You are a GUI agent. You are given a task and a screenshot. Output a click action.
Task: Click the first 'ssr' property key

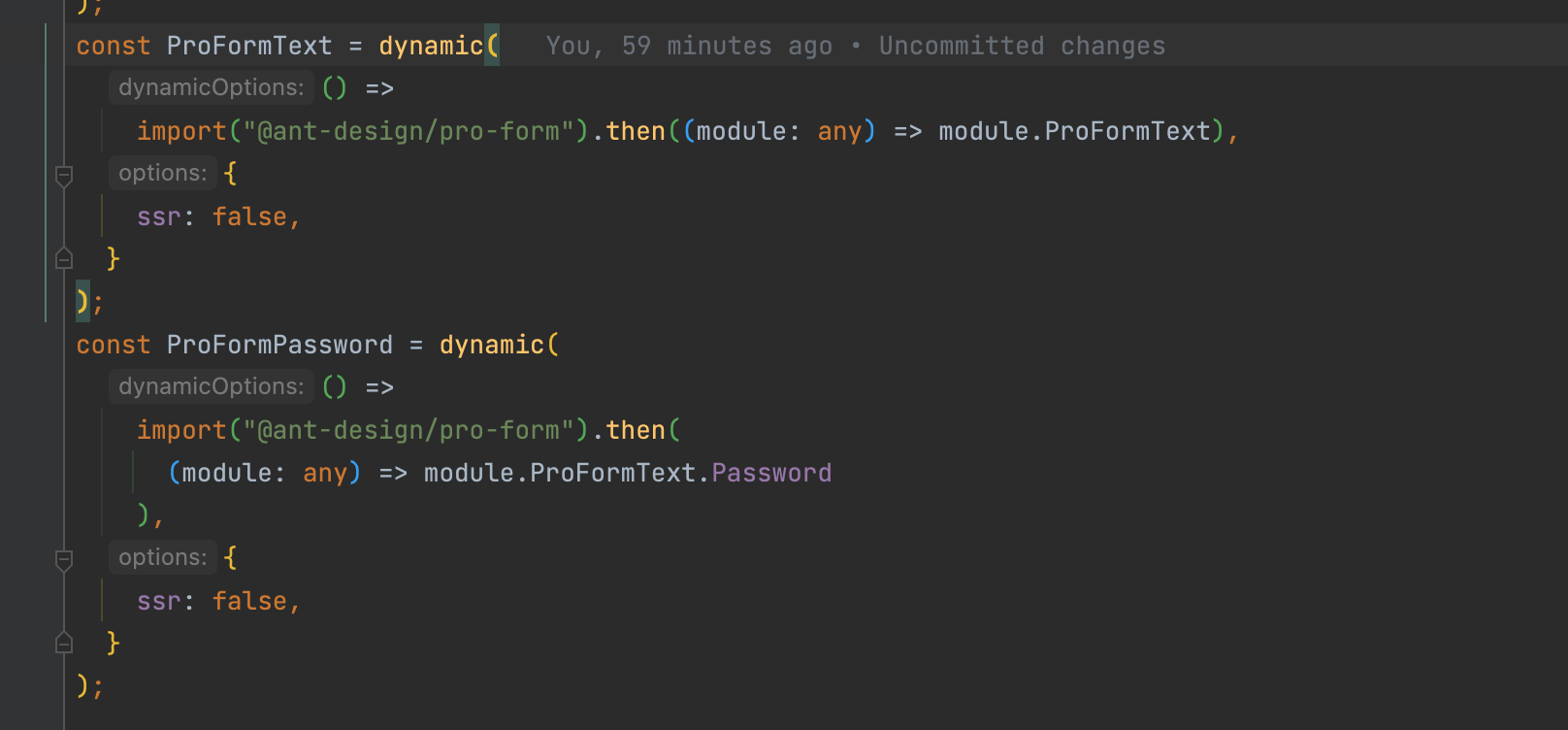[159, 216]
